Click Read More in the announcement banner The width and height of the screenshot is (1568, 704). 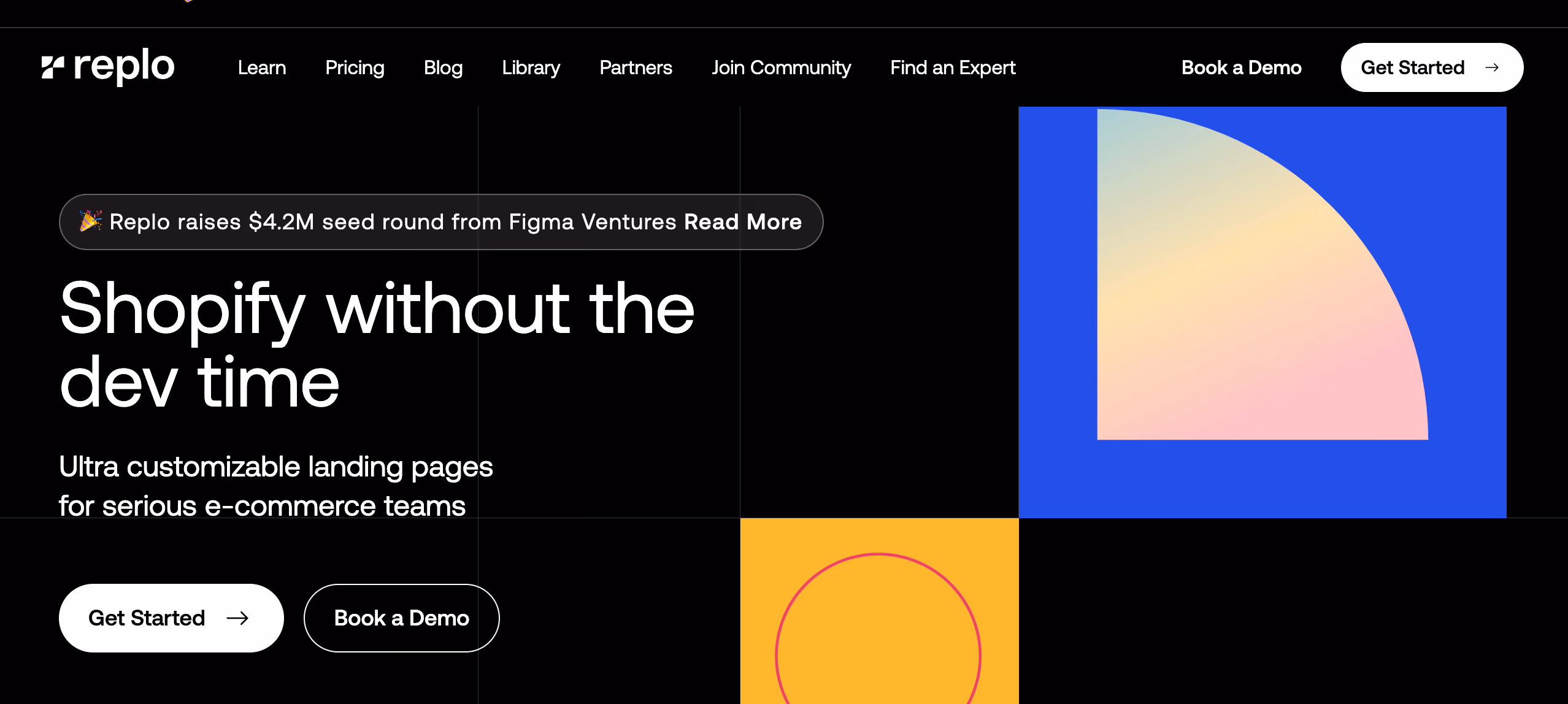(743, 221)
